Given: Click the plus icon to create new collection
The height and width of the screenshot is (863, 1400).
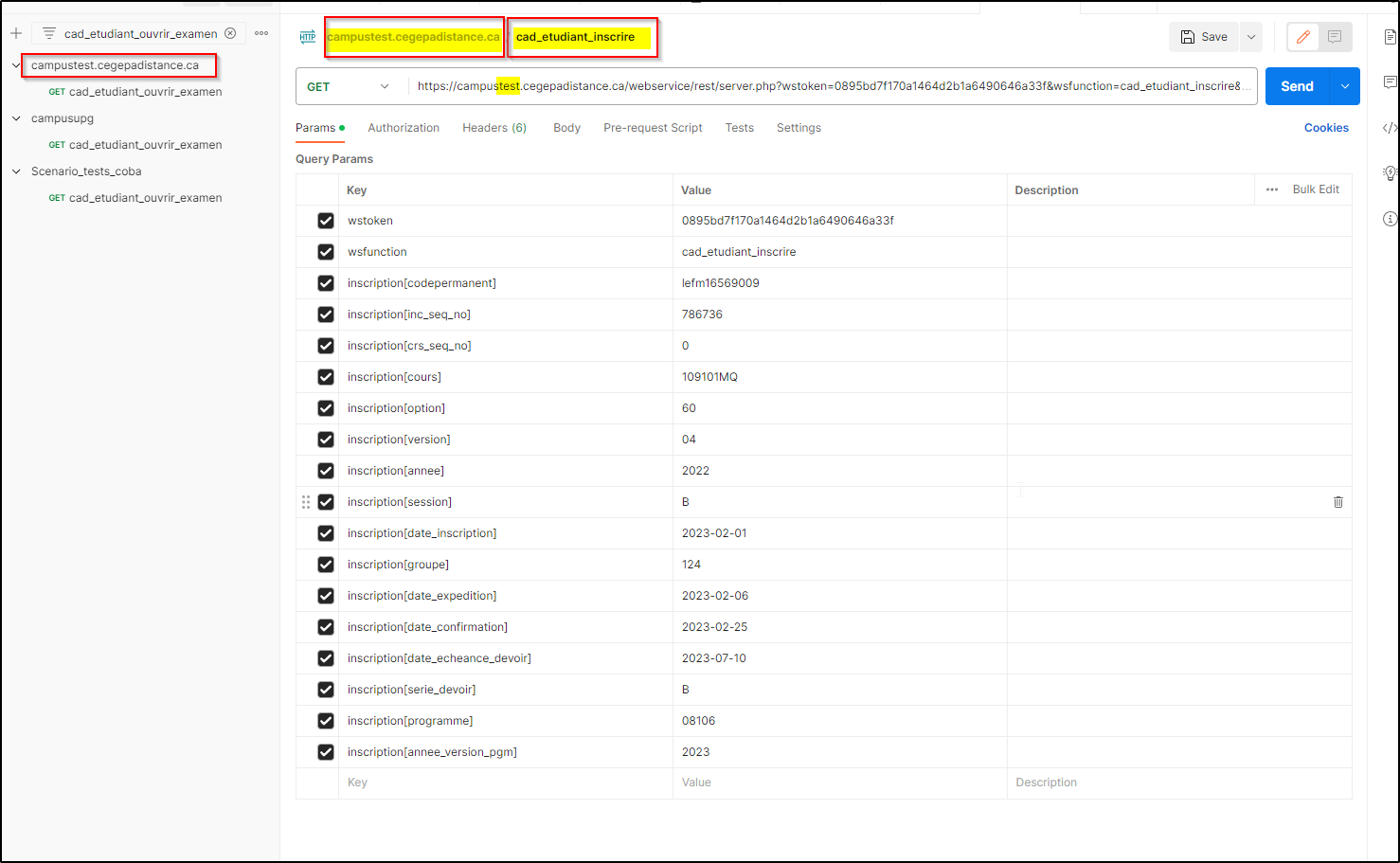Looking at the screenshot, I should tap(16, 33).
